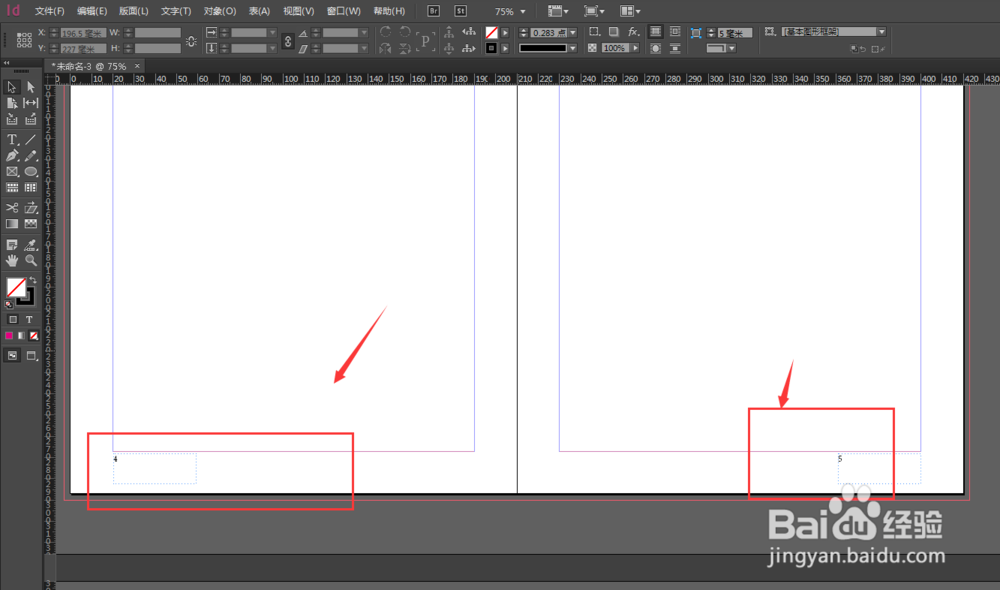
Task: Open the screen mode dropdown in top bar
Action: click(x=594, y=11)
